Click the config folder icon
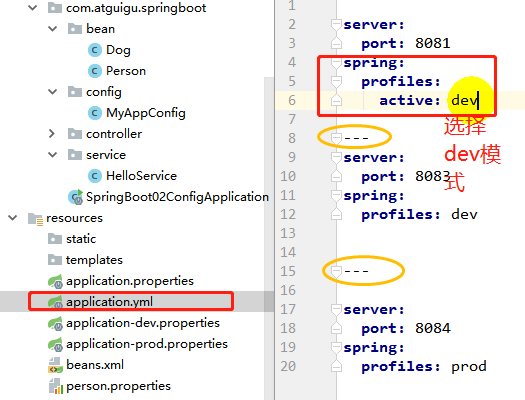 click(x=75, y=92)
